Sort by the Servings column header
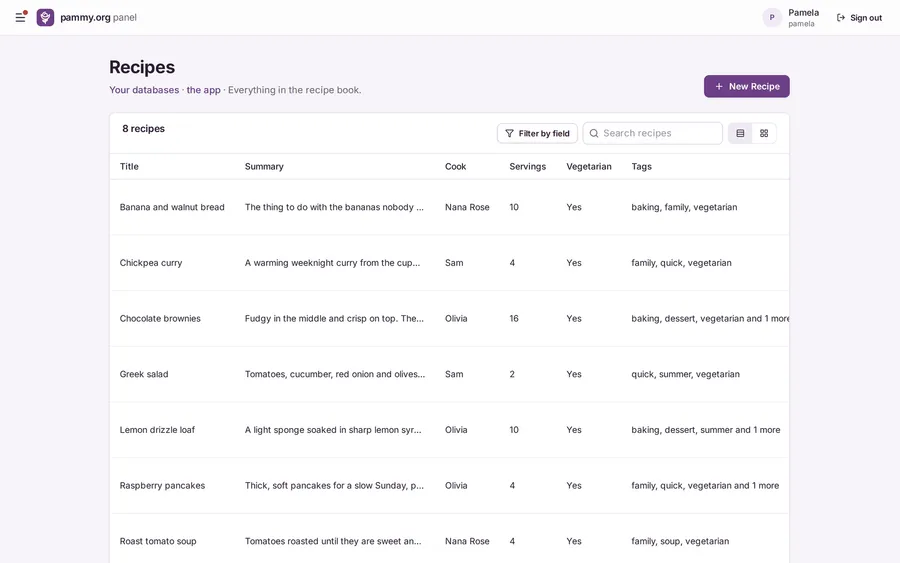This screenshot has height=563, width=900. point(527,166)
